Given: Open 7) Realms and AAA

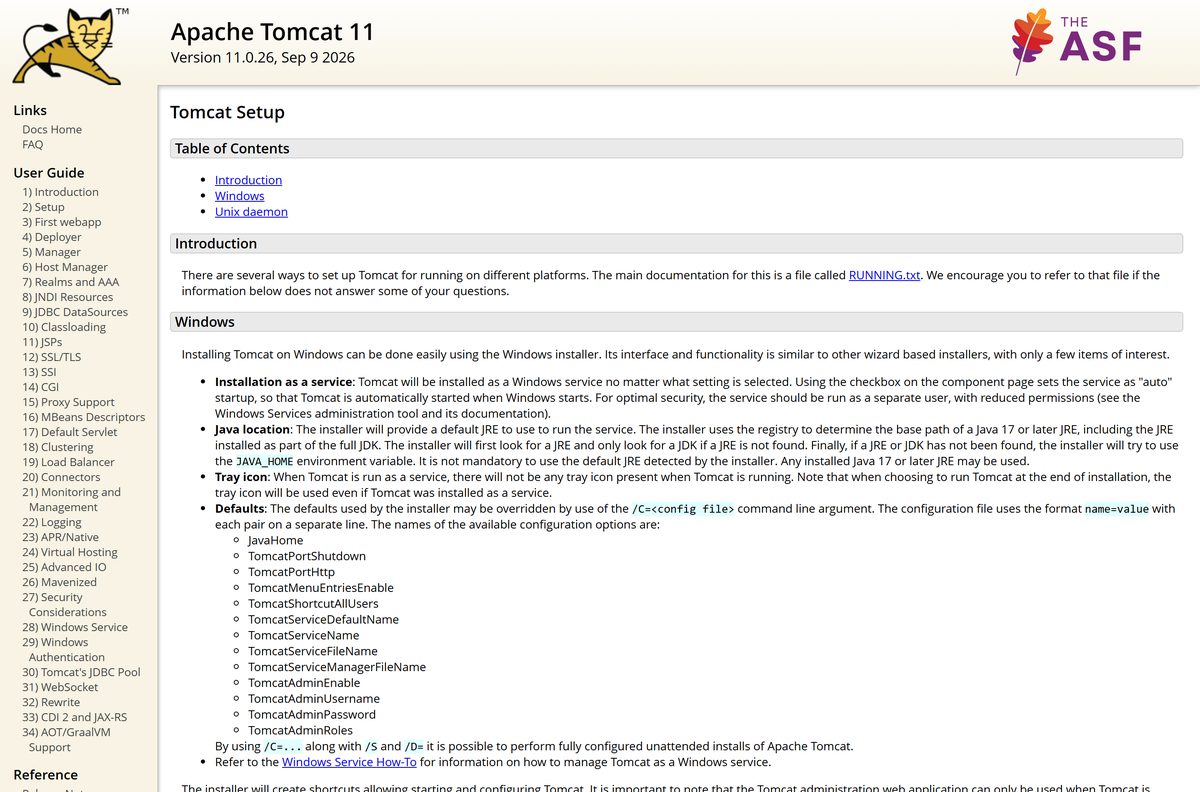Looking at the screenshot, I should [70, 282].
